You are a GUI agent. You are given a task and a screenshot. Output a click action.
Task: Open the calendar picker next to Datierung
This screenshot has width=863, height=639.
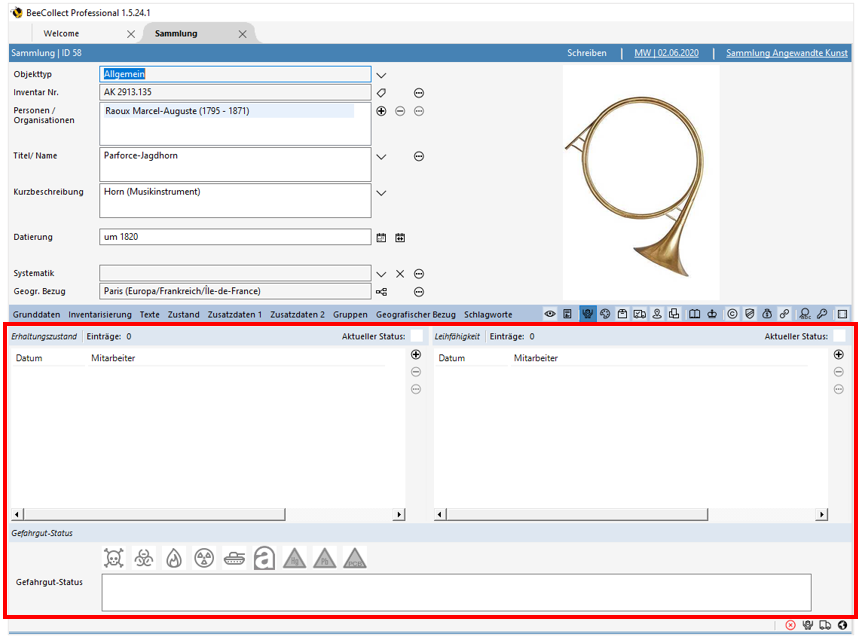tap(381, 238)
